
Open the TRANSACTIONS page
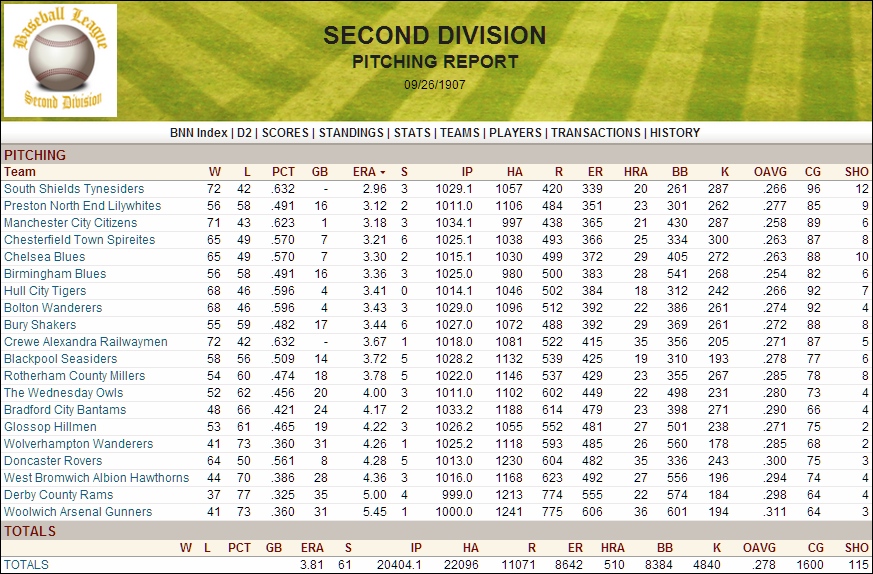(x=596, y=133)
